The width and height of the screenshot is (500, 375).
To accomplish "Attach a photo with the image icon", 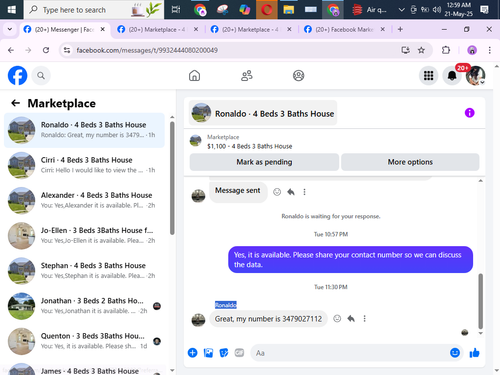I will [x=208, y=353].
